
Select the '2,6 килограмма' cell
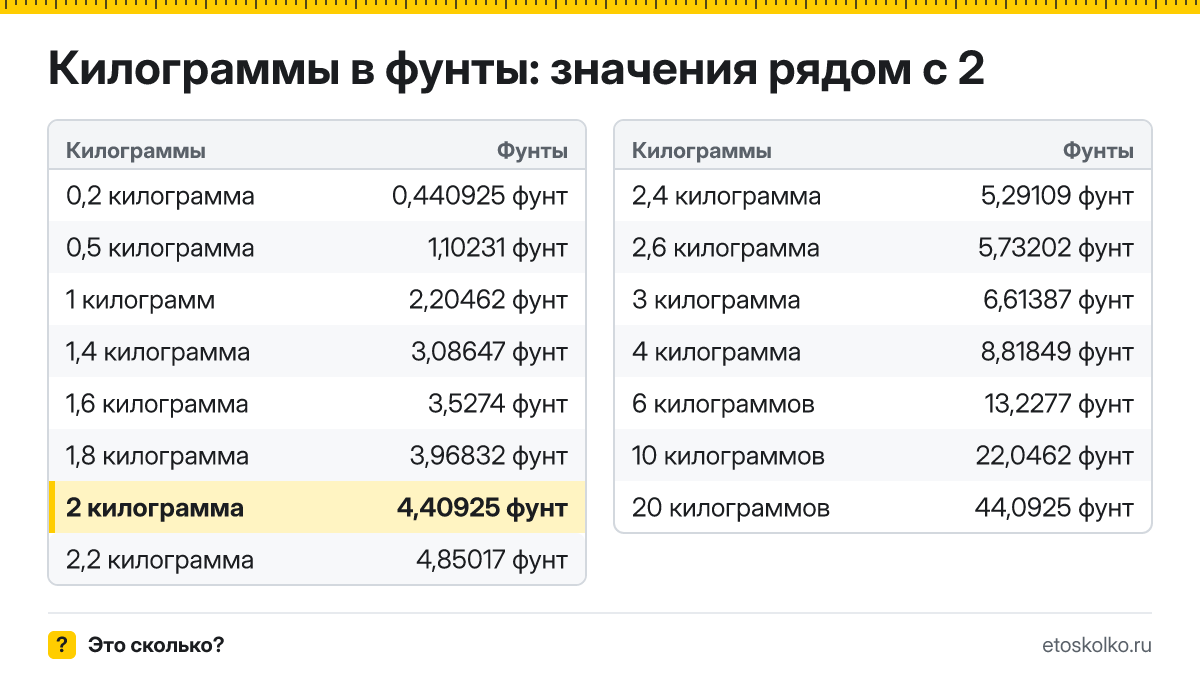click(x=726, y=248)
